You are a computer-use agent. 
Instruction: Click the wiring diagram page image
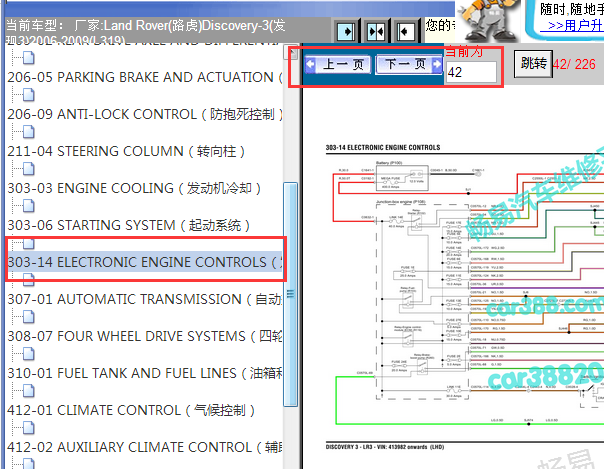click(464, 296)
